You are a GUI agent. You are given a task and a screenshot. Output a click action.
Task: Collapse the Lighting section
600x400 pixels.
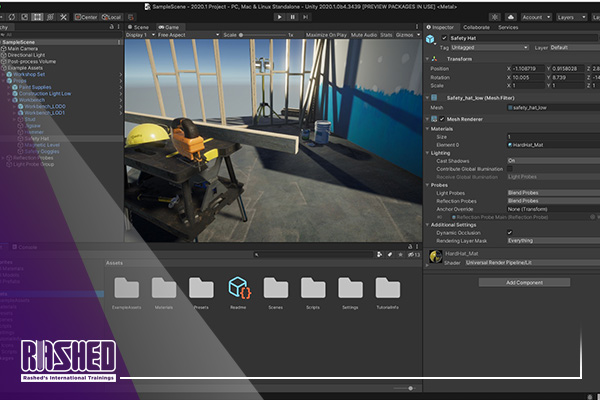coord(427,153)
